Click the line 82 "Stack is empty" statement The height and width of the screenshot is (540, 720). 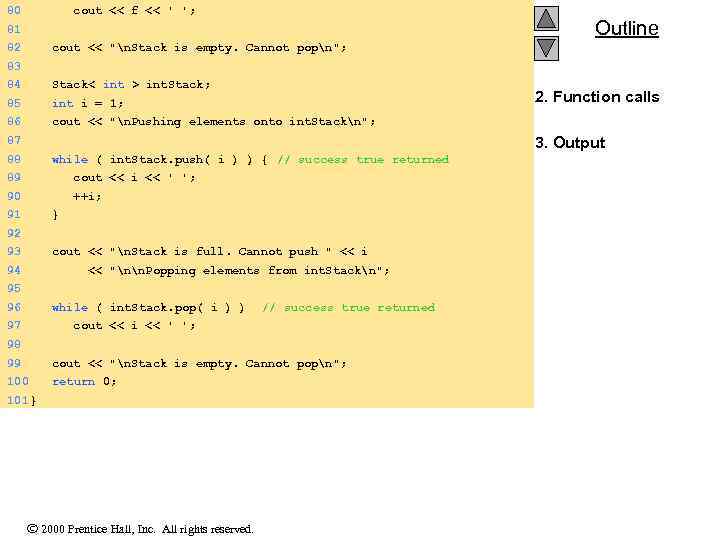pyautogui.click(x=199, y=48)
